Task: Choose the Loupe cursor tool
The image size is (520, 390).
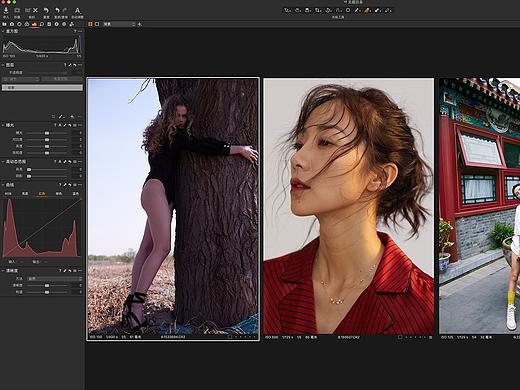Action: tap(308, 10)
